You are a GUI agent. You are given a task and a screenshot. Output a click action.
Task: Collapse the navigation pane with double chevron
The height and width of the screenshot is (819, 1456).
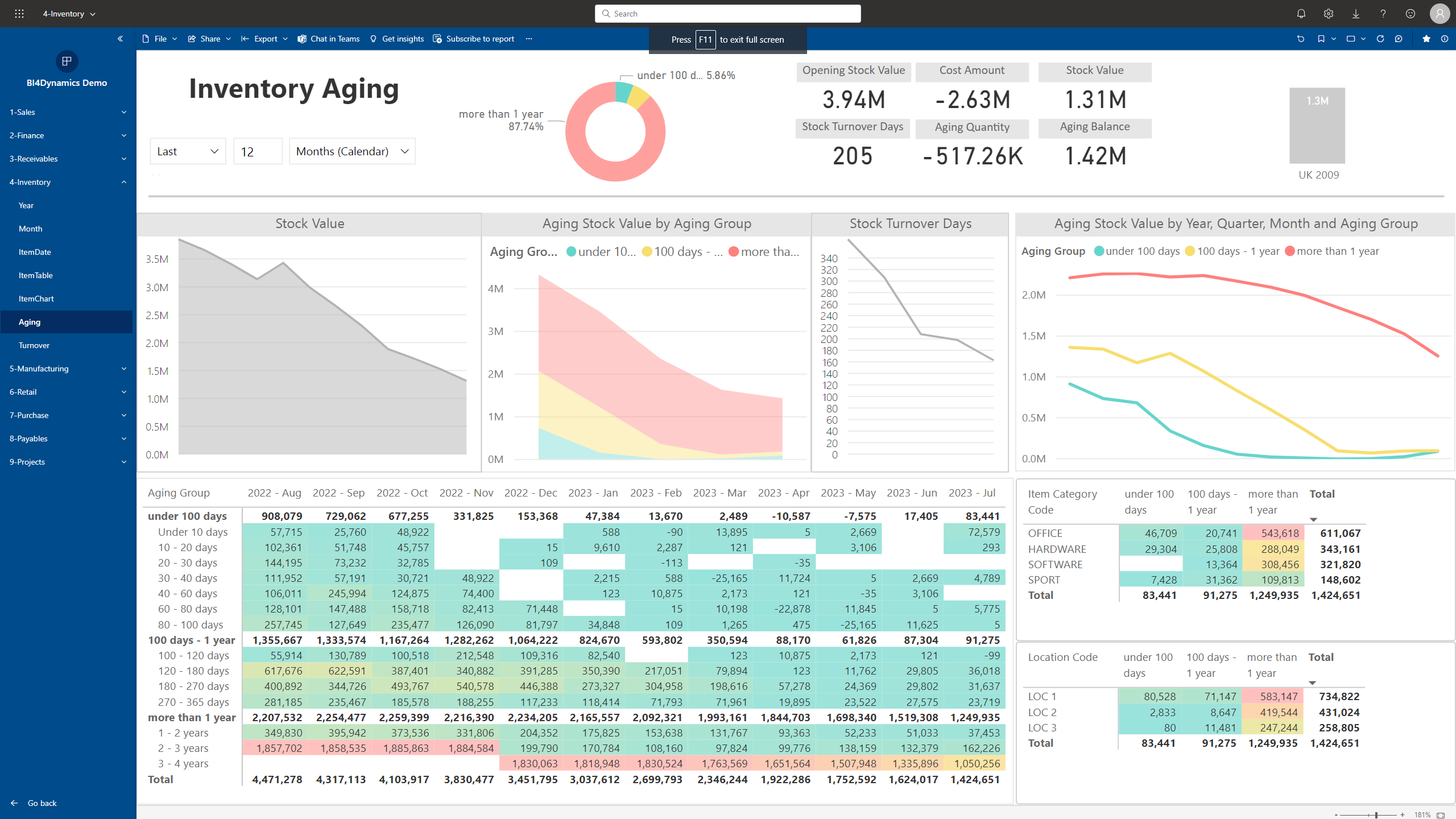click(120, 39)
